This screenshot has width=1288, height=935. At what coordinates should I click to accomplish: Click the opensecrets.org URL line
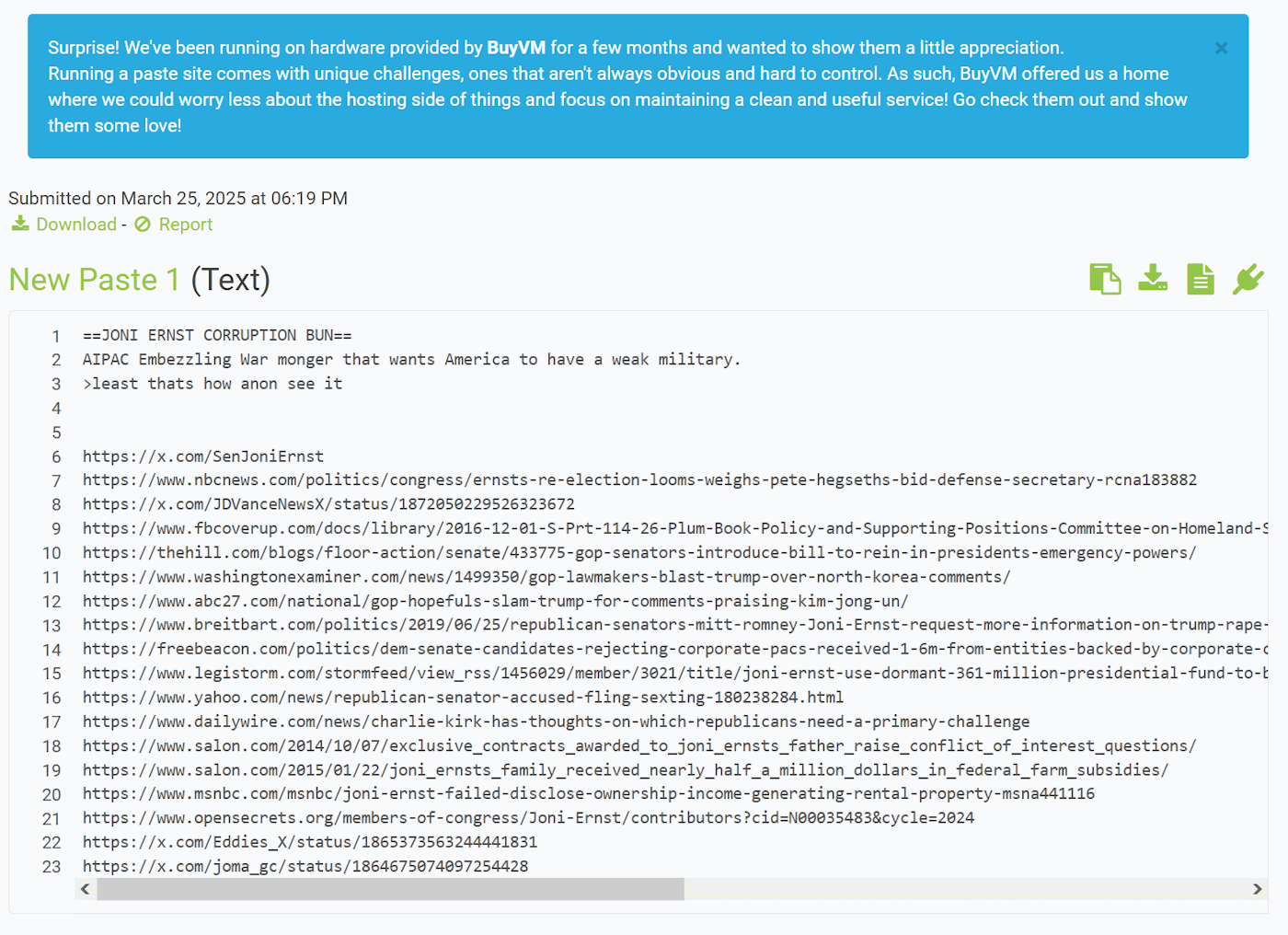[x=528, y=818]
